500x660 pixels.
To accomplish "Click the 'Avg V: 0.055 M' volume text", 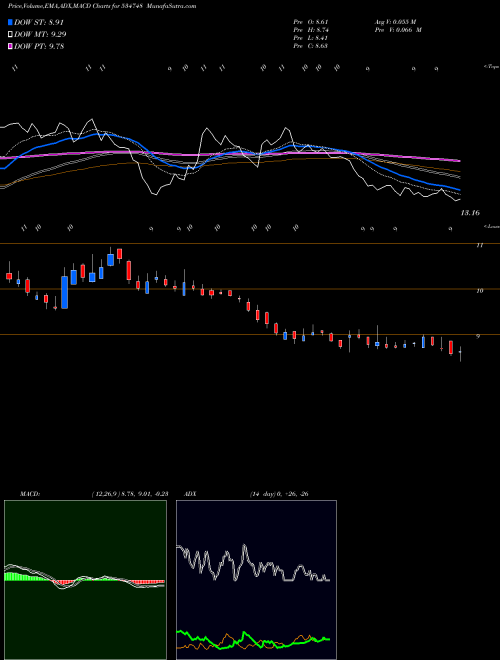I will click(397, 21).
